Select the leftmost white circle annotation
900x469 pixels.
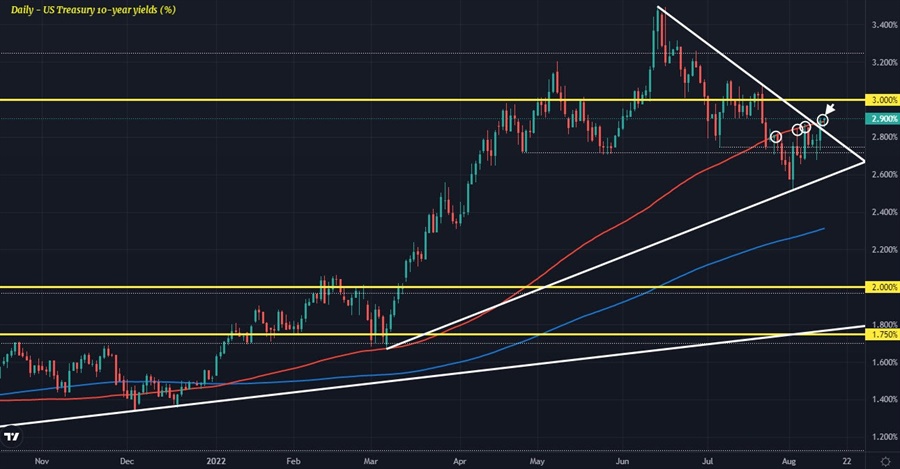click(x=775, y=135)
